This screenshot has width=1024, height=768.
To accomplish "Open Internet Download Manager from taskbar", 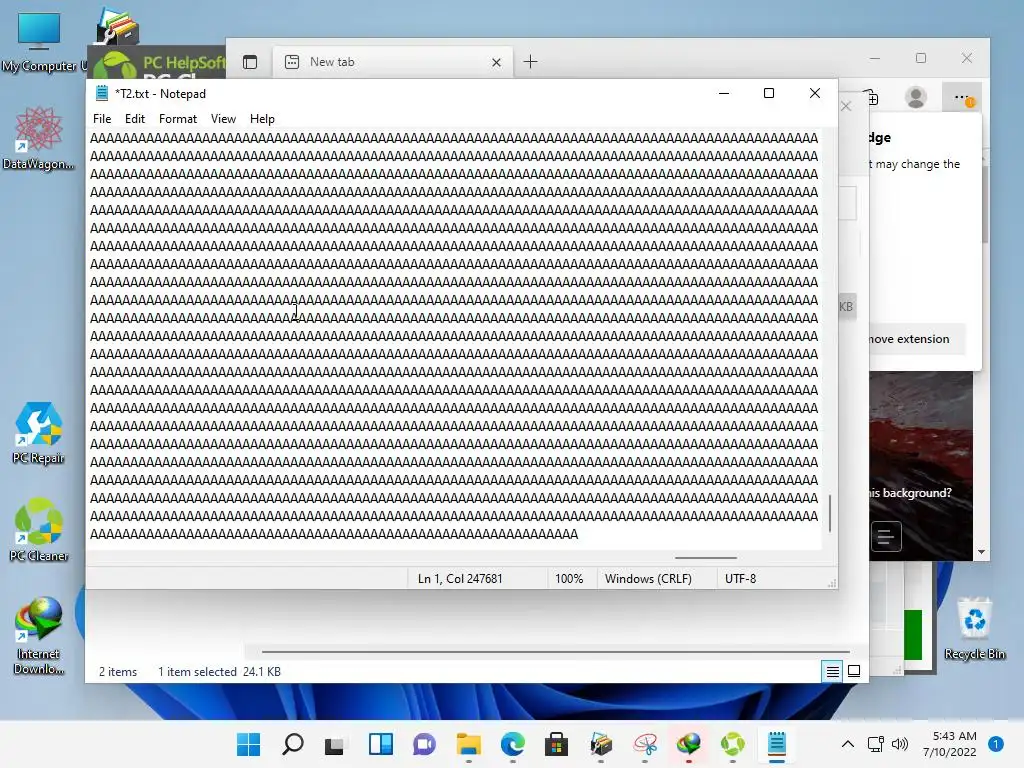I will coord(688,744).
